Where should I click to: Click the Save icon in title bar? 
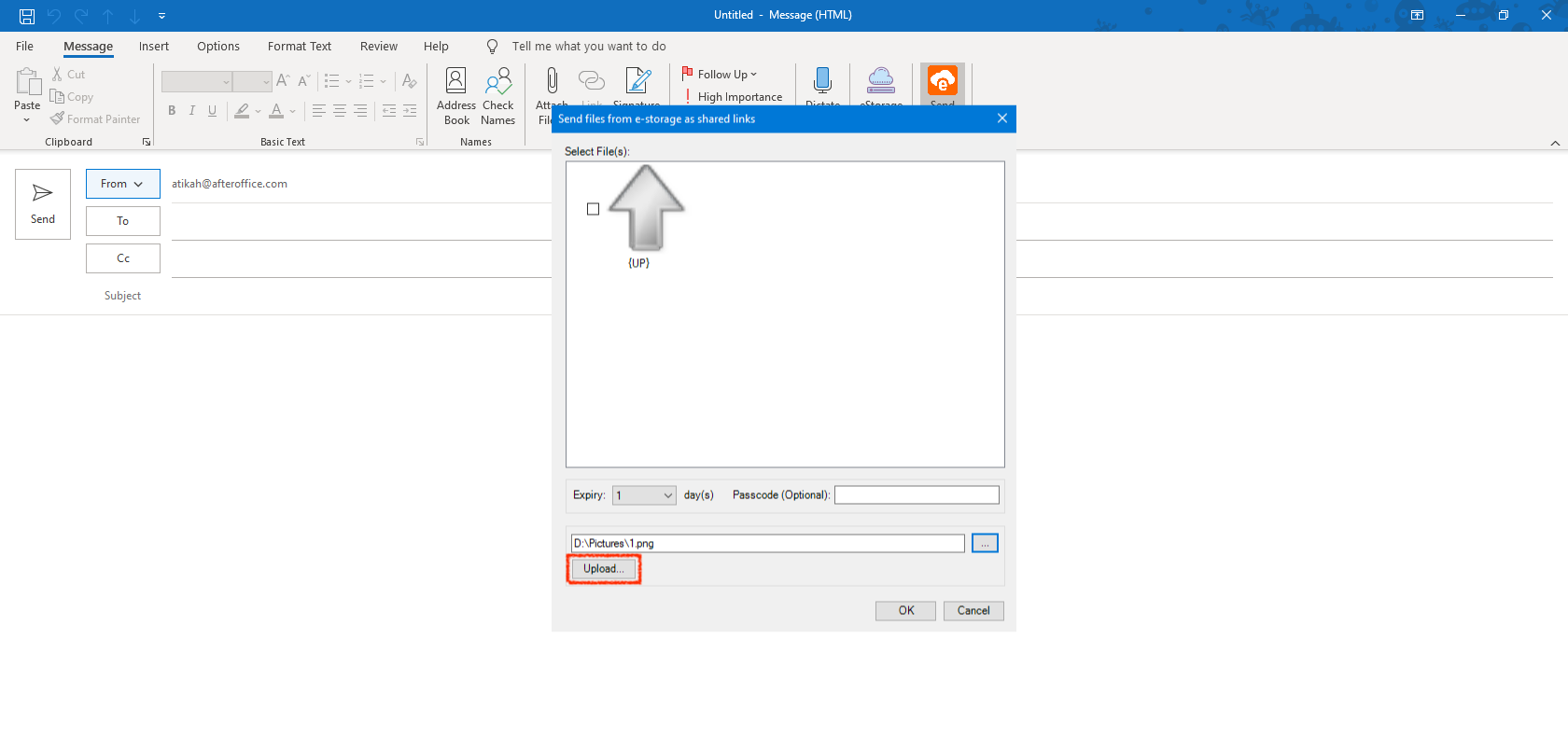[x=27, y=16]
